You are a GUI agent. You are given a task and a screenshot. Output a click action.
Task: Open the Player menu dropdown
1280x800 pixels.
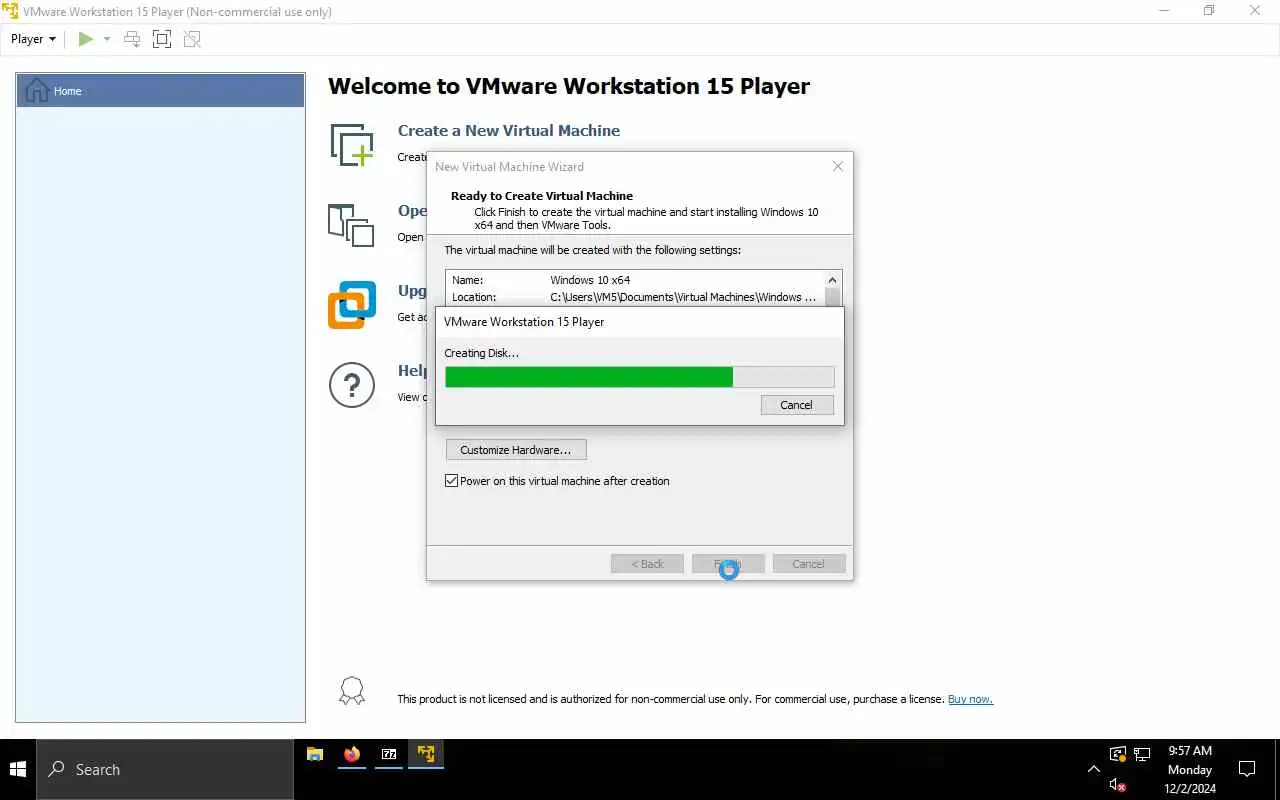(x=33, y=39)
